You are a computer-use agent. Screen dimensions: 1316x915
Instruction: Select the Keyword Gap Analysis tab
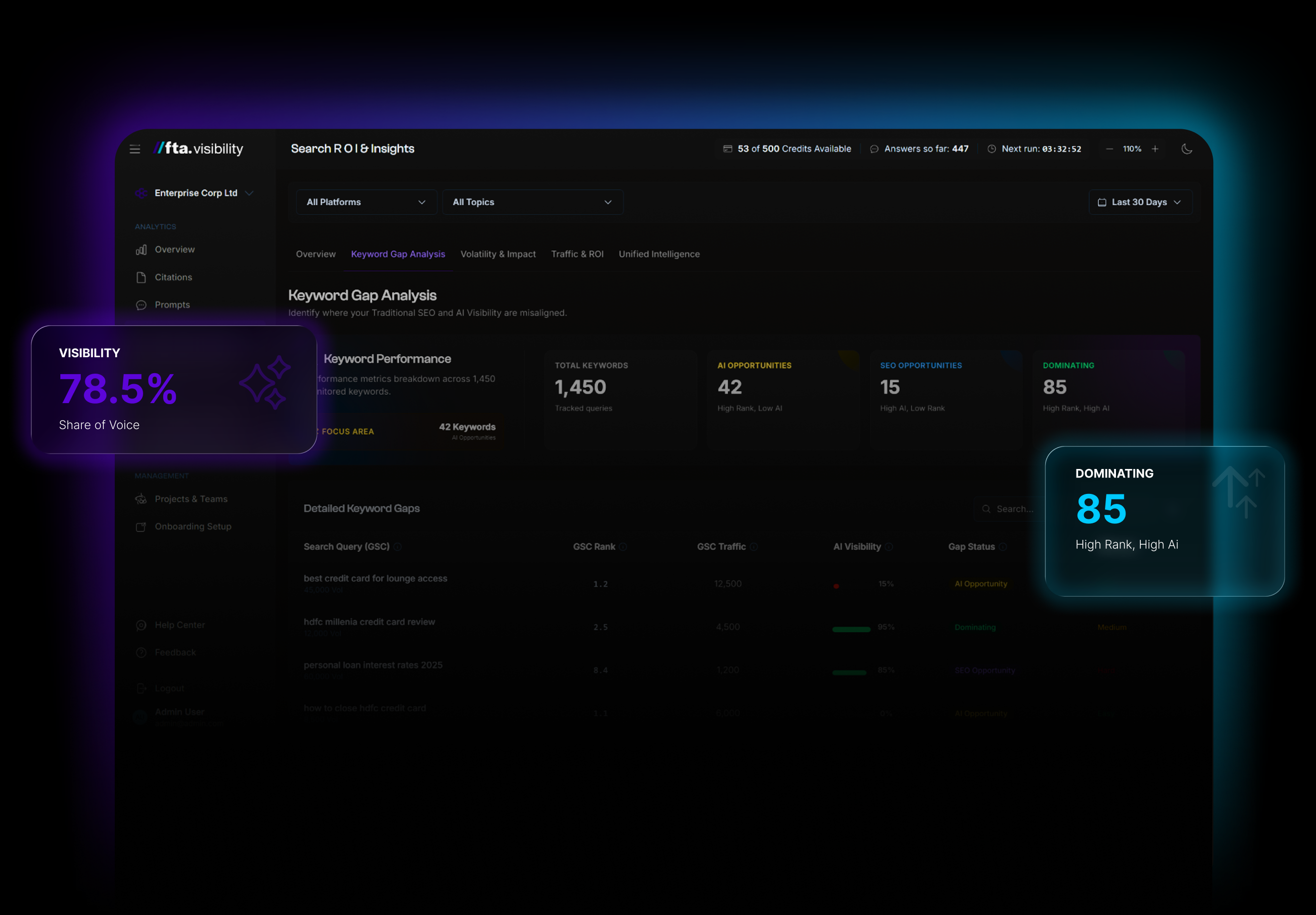[x=398, y=254]
